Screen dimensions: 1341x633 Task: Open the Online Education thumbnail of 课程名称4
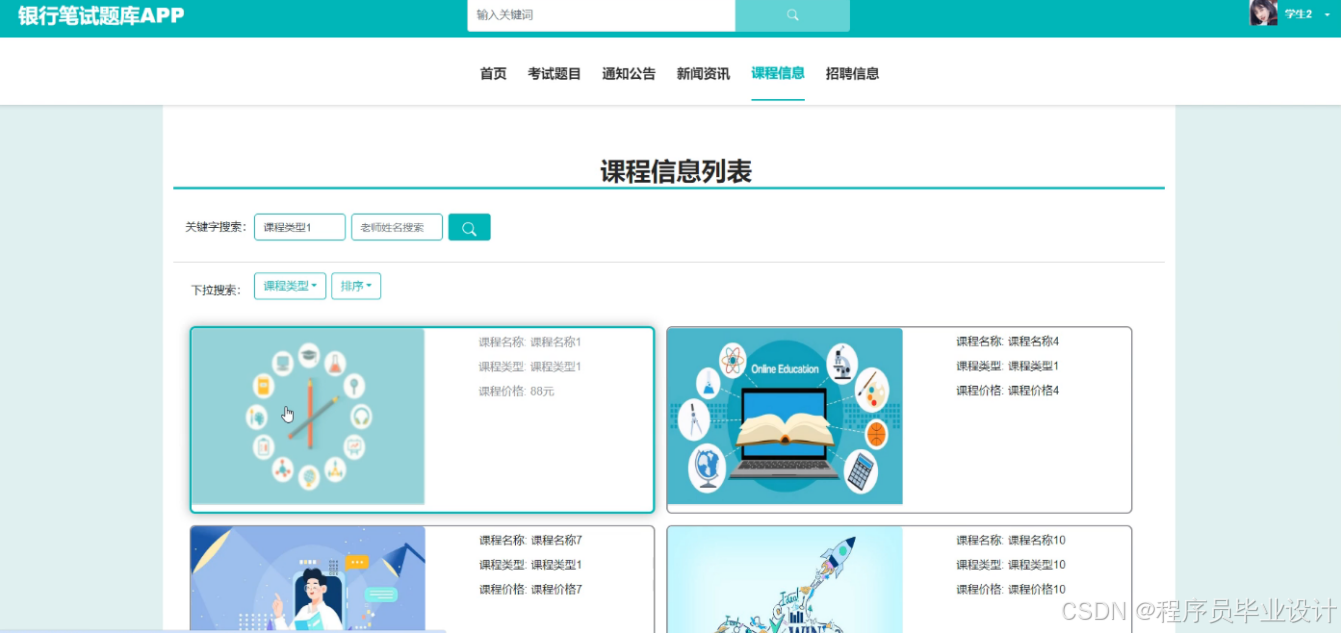tap(784, 417)
